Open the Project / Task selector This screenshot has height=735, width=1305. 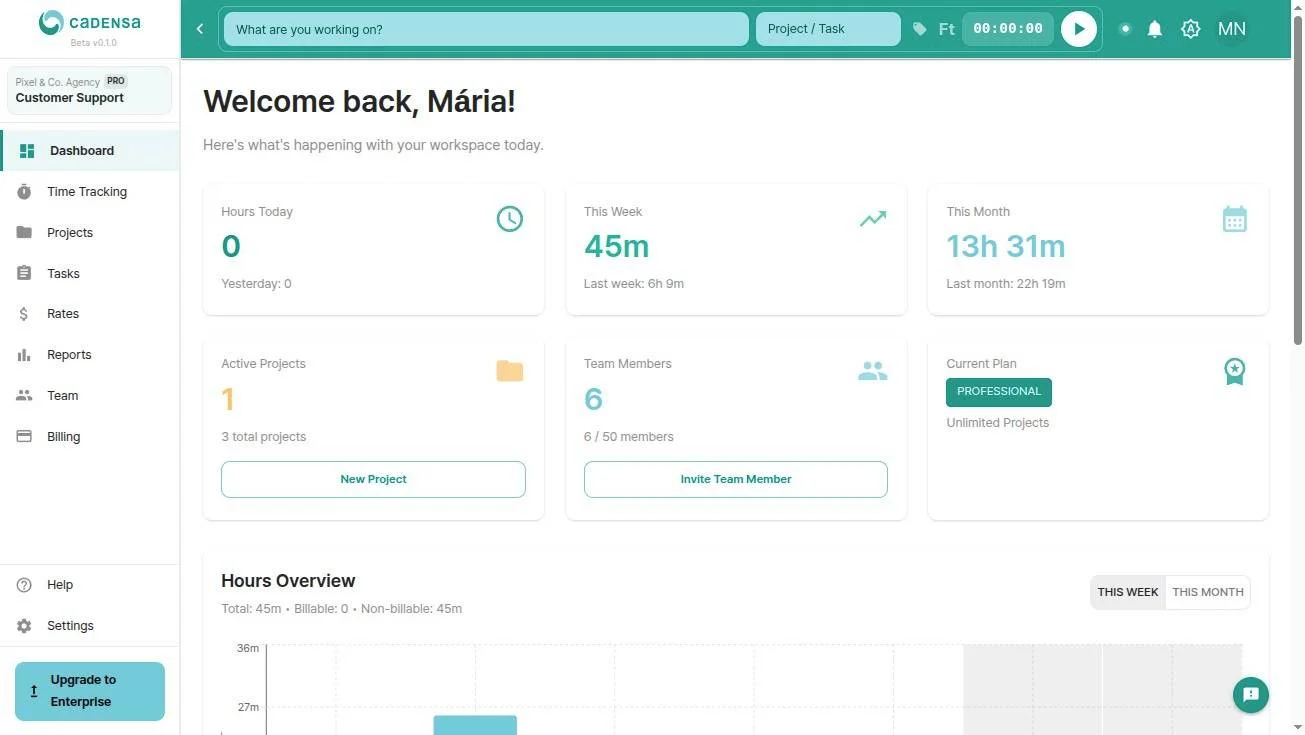coord(828,29)
